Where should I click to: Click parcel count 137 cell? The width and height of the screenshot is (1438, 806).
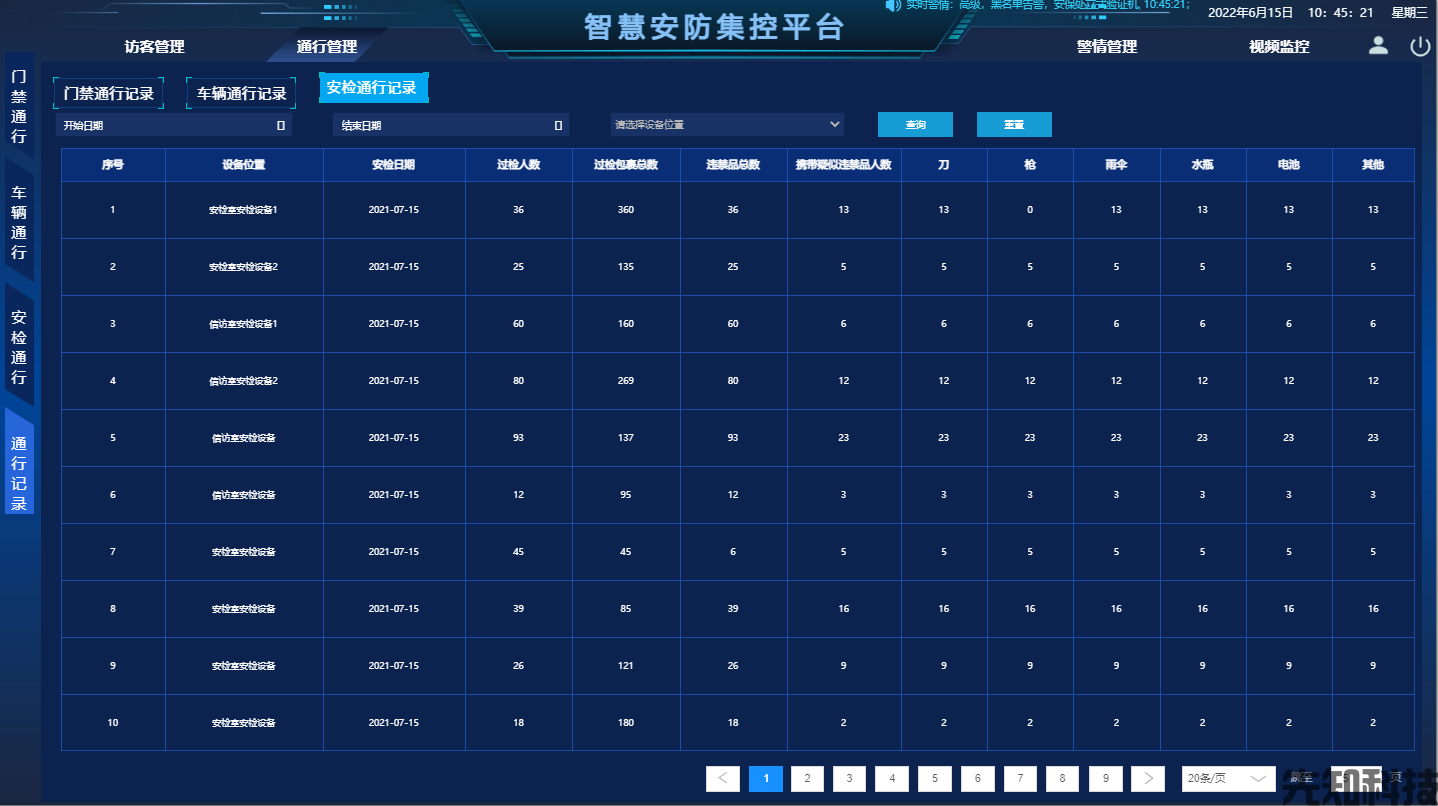pos(626,438)
